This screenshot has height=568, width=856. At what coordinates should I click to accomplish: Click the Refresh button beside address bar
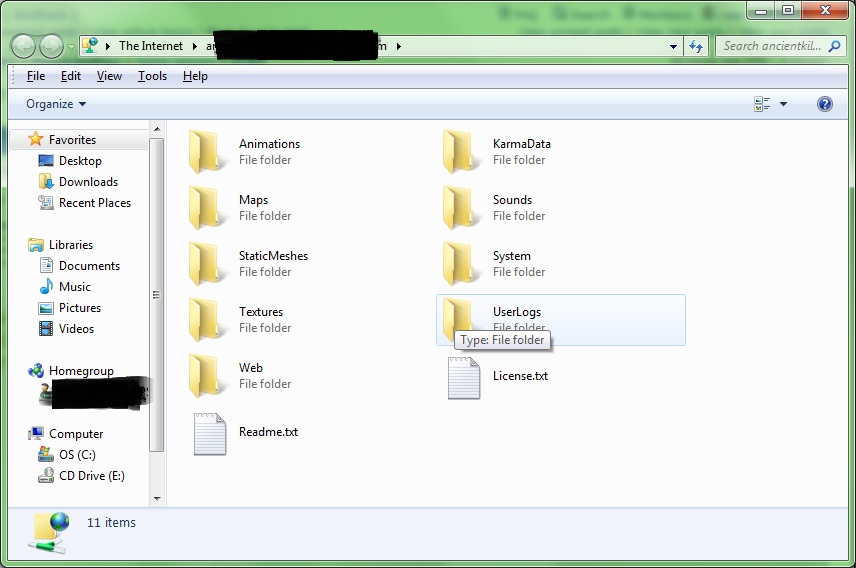(x=697, y=46)
